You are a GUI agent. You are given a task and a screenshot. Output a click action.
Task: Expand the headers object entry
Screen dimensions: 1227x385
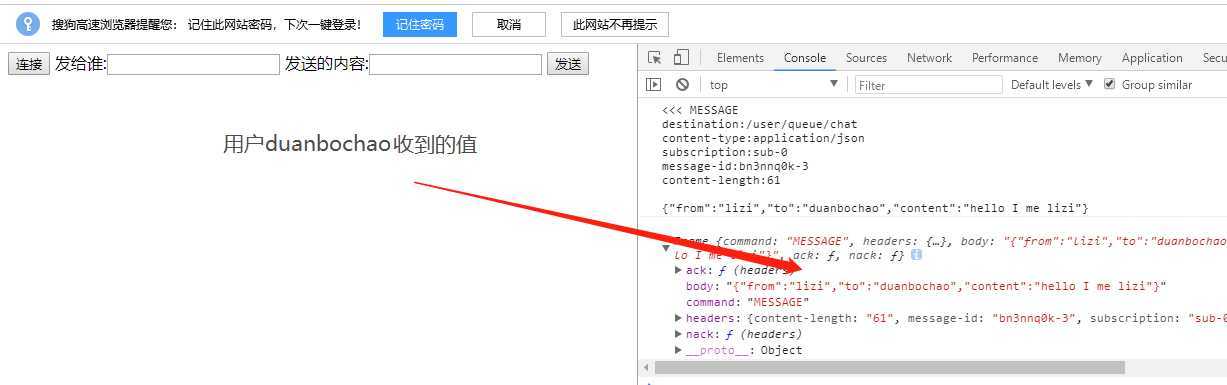click(x=679, y=318)
